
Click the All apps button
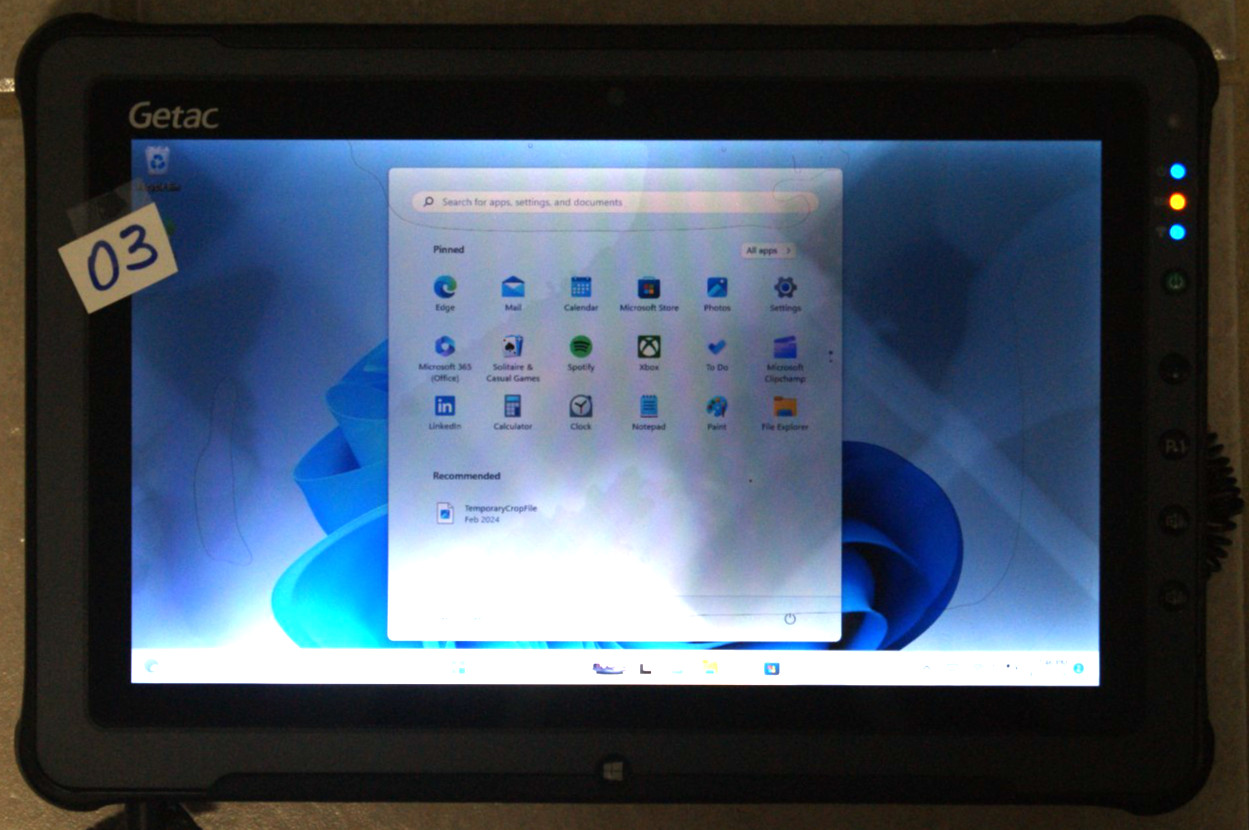coord(768,250)
